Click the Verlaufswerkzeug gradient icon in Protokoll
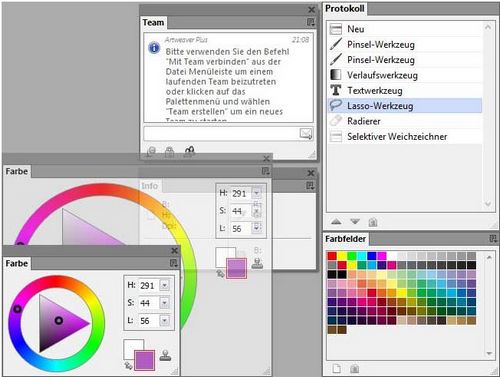500x377 pixels. point(336,75)
